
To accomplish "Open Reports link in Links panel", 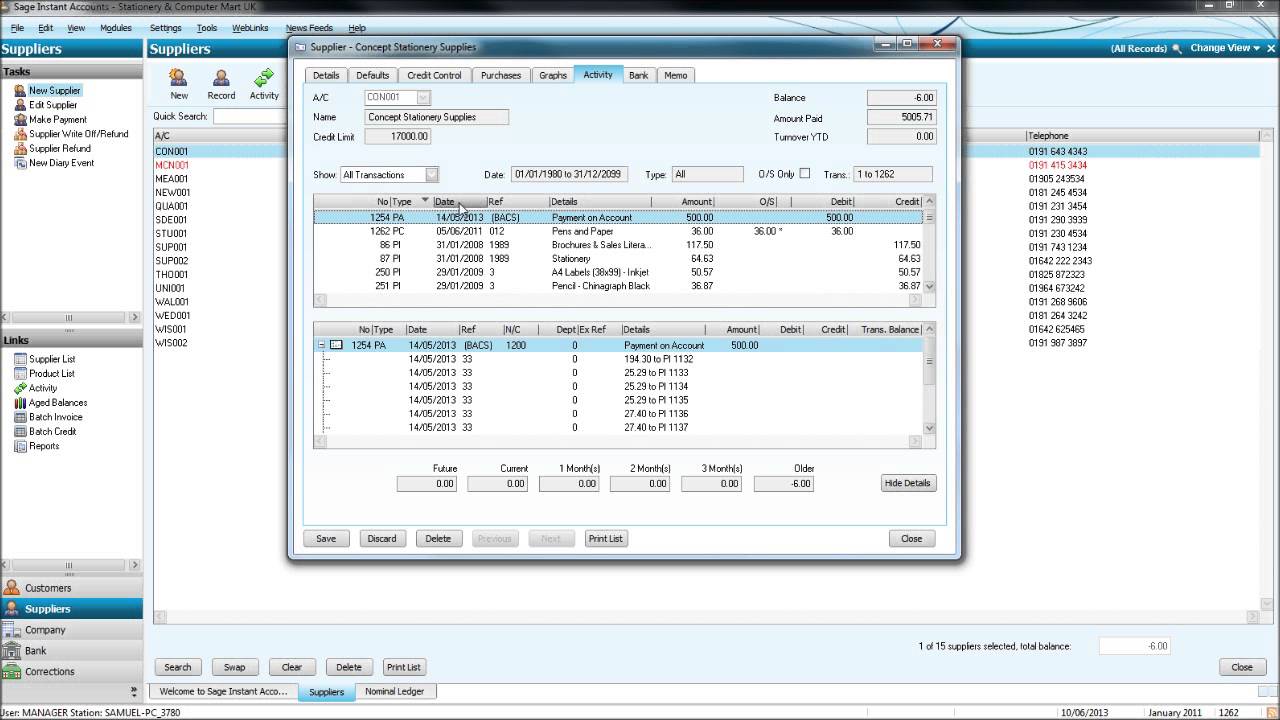I will coord(44,446).
